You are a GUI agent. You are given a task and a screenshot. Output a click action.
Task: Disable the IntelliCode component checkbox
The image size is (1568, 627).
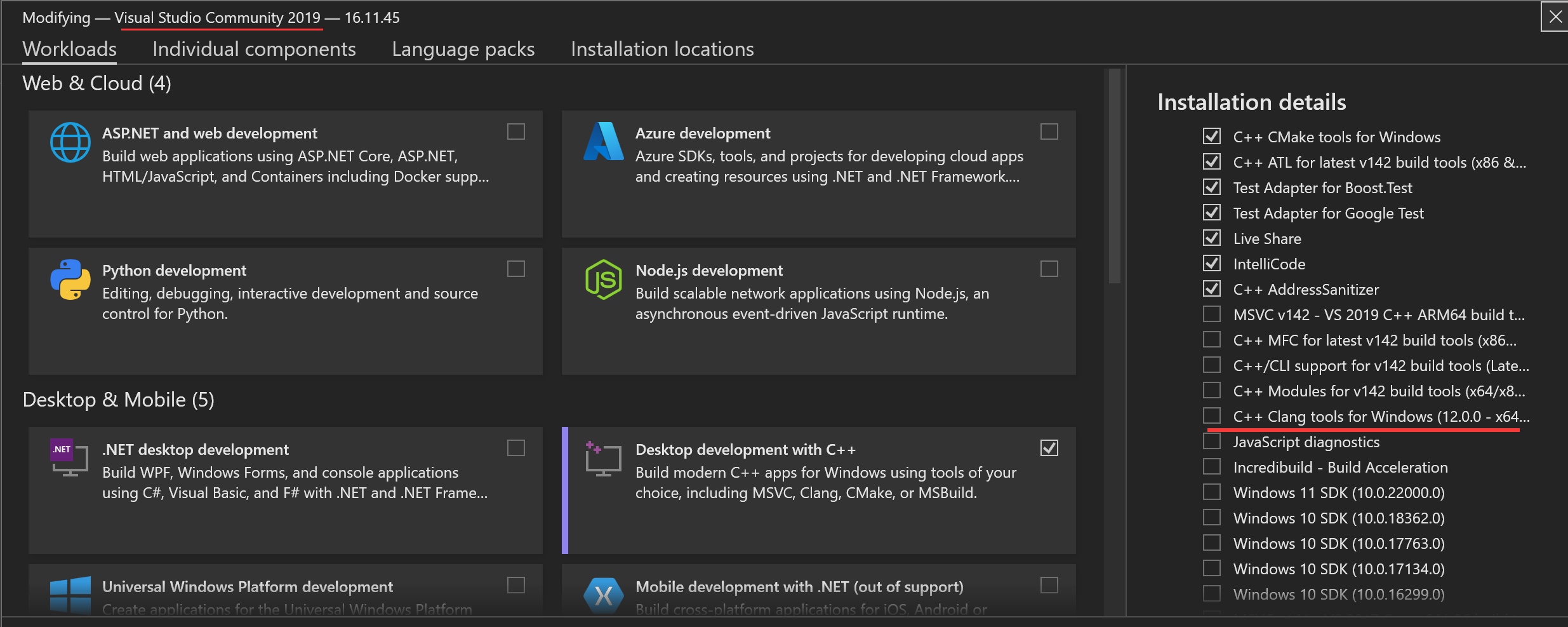coord(1212,264)
